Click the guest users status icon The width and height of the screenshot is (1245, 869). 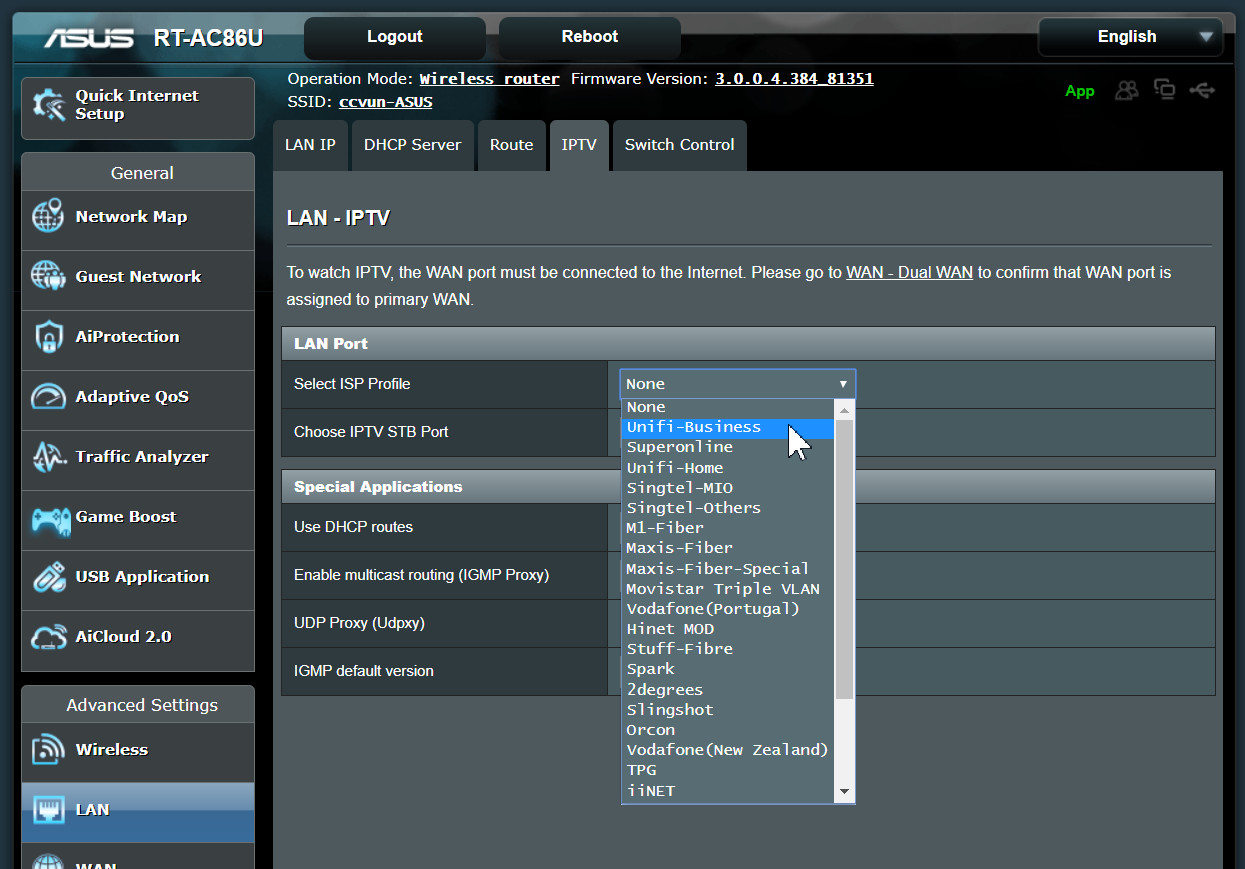coord(1127,90)
